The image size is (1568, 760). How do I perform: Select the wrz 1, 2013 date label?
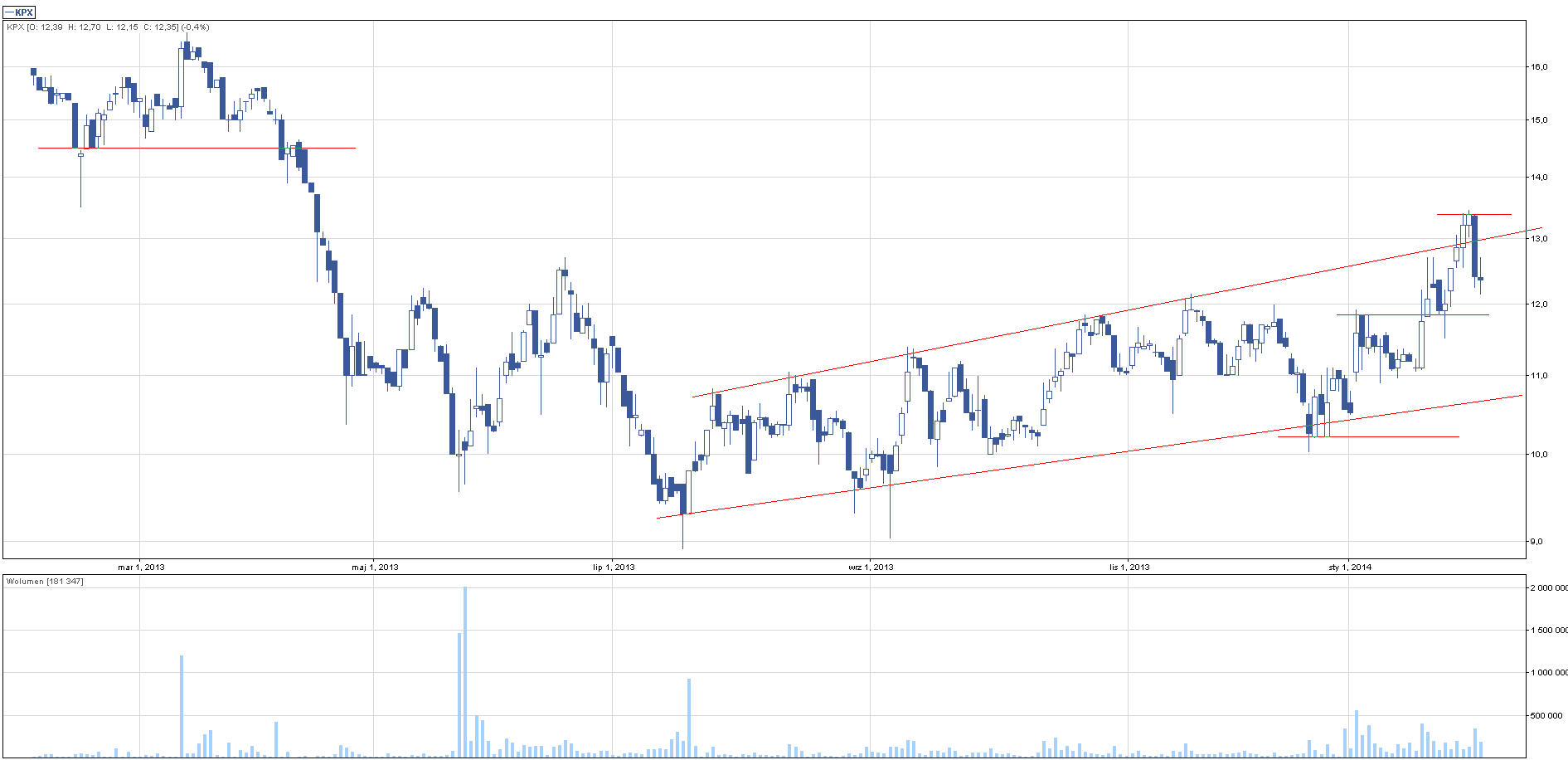click(x=871, y=568)
